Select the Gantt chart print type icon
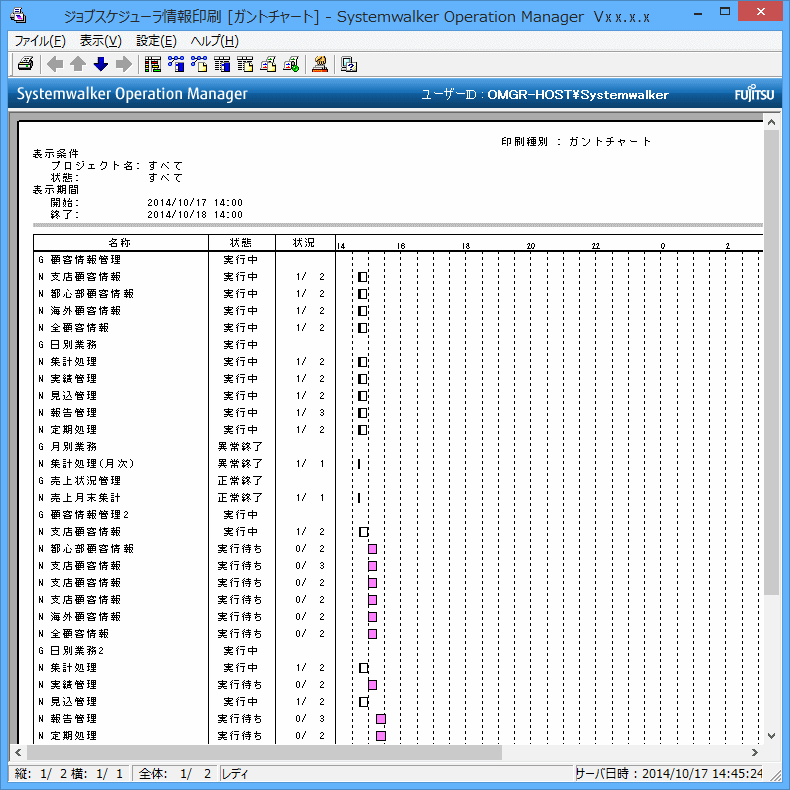Image resolution: width=790 pixels, height=790 pixels. coord(153,64)
